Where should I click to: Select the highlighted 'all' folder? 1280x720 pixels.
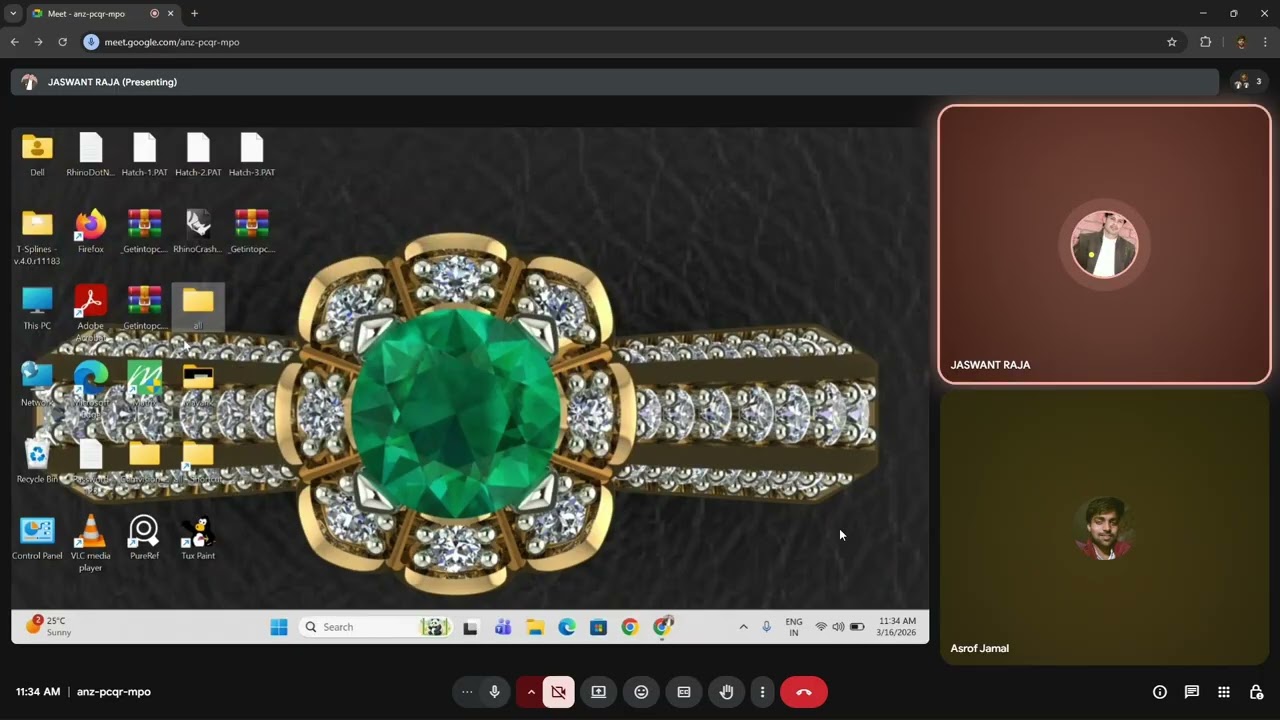[198, 308]
